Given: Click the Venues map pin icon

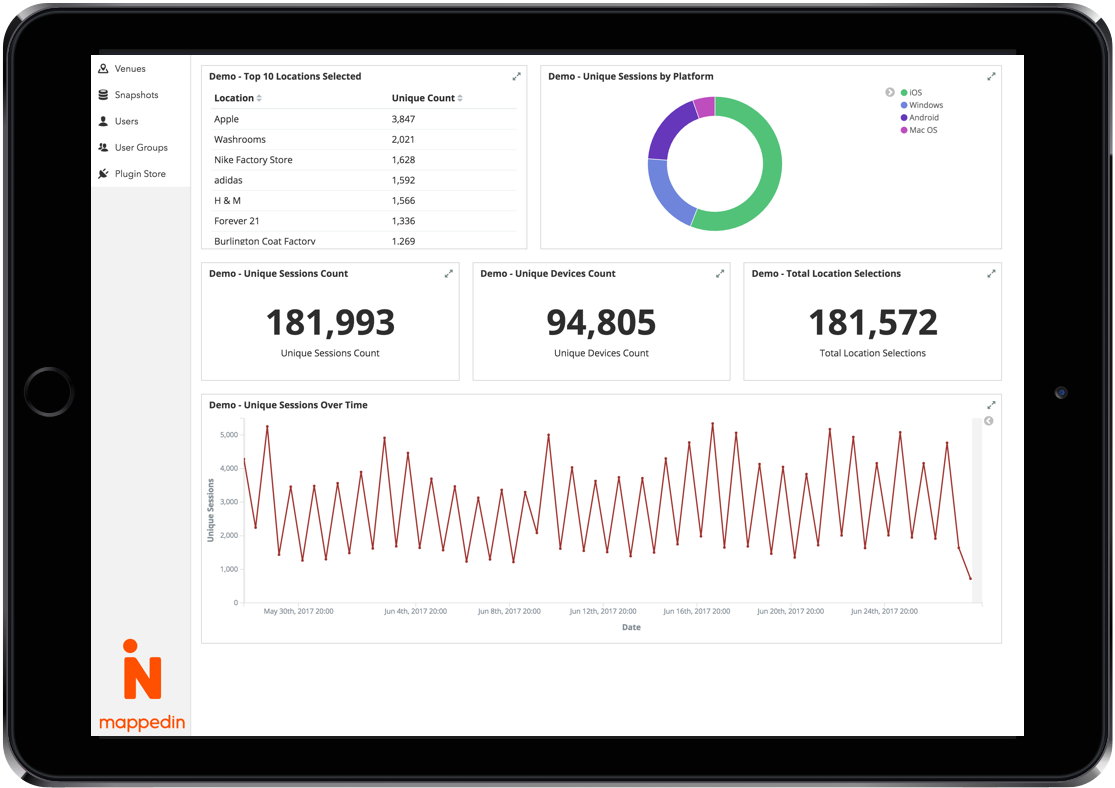Looking at the screenshot, I should coord(103,68).
